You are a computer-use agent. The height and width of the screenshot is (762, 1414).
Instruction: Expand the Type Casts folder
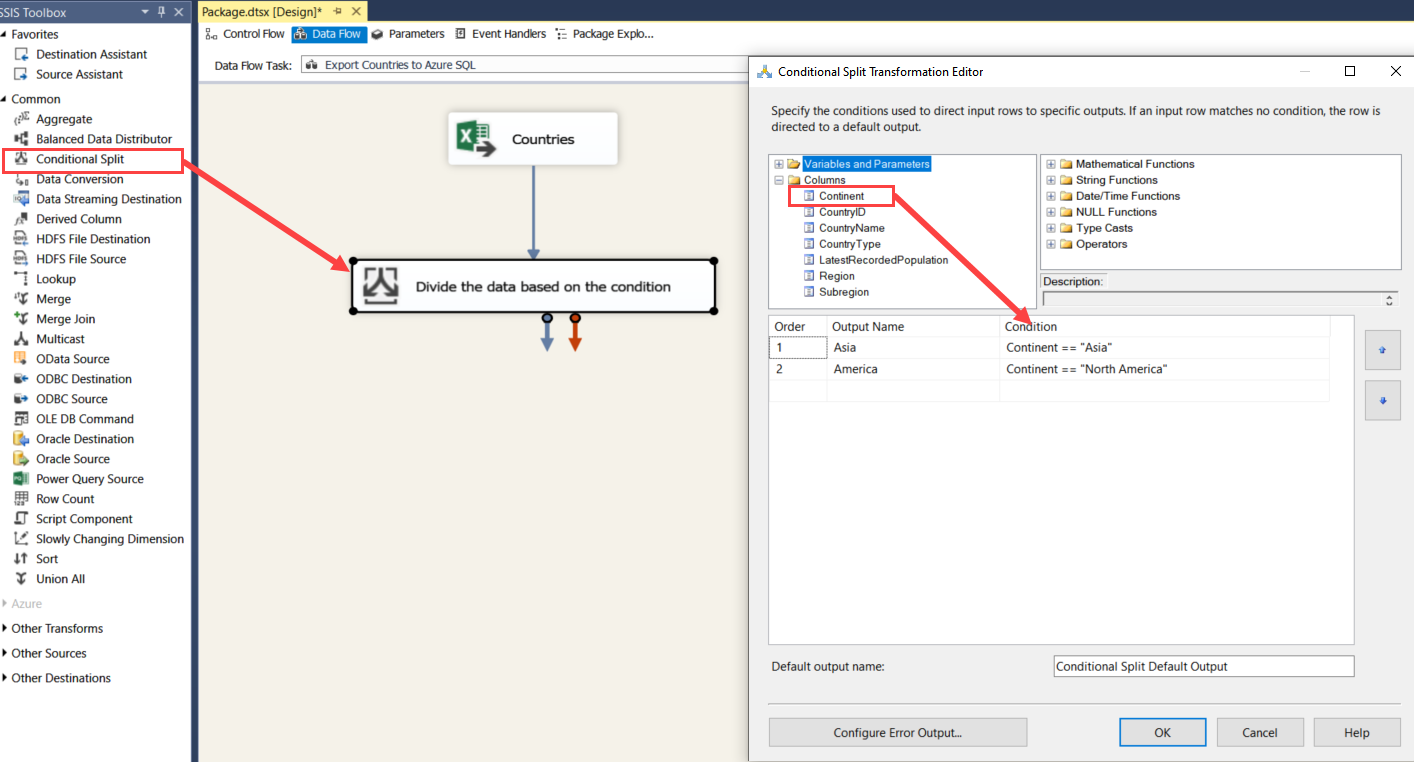(x=1051, y=228)
